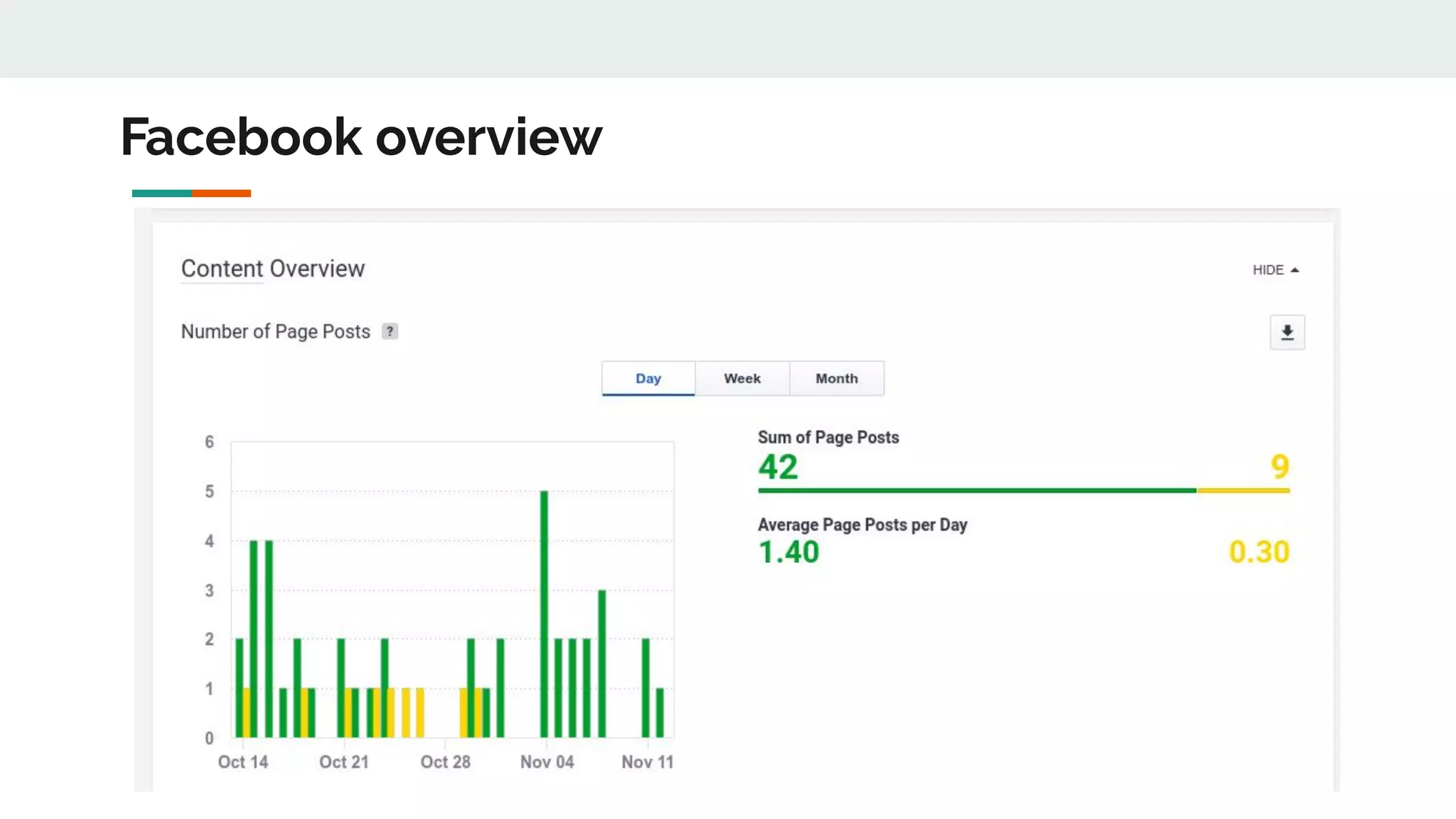Click the Oct 14 axis label
This screenshot has width=1456, height=819.
pyautogui.click(x=243, y=762)
